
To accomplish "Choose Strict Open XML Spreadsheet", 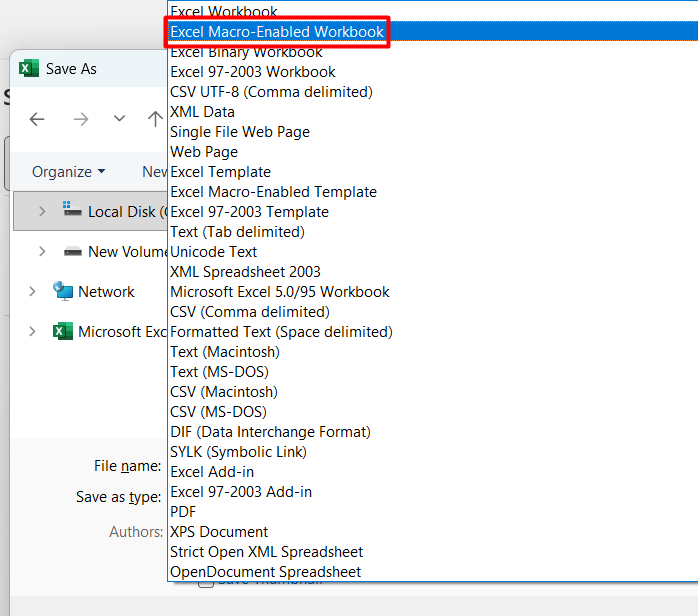I will (433, 552).
